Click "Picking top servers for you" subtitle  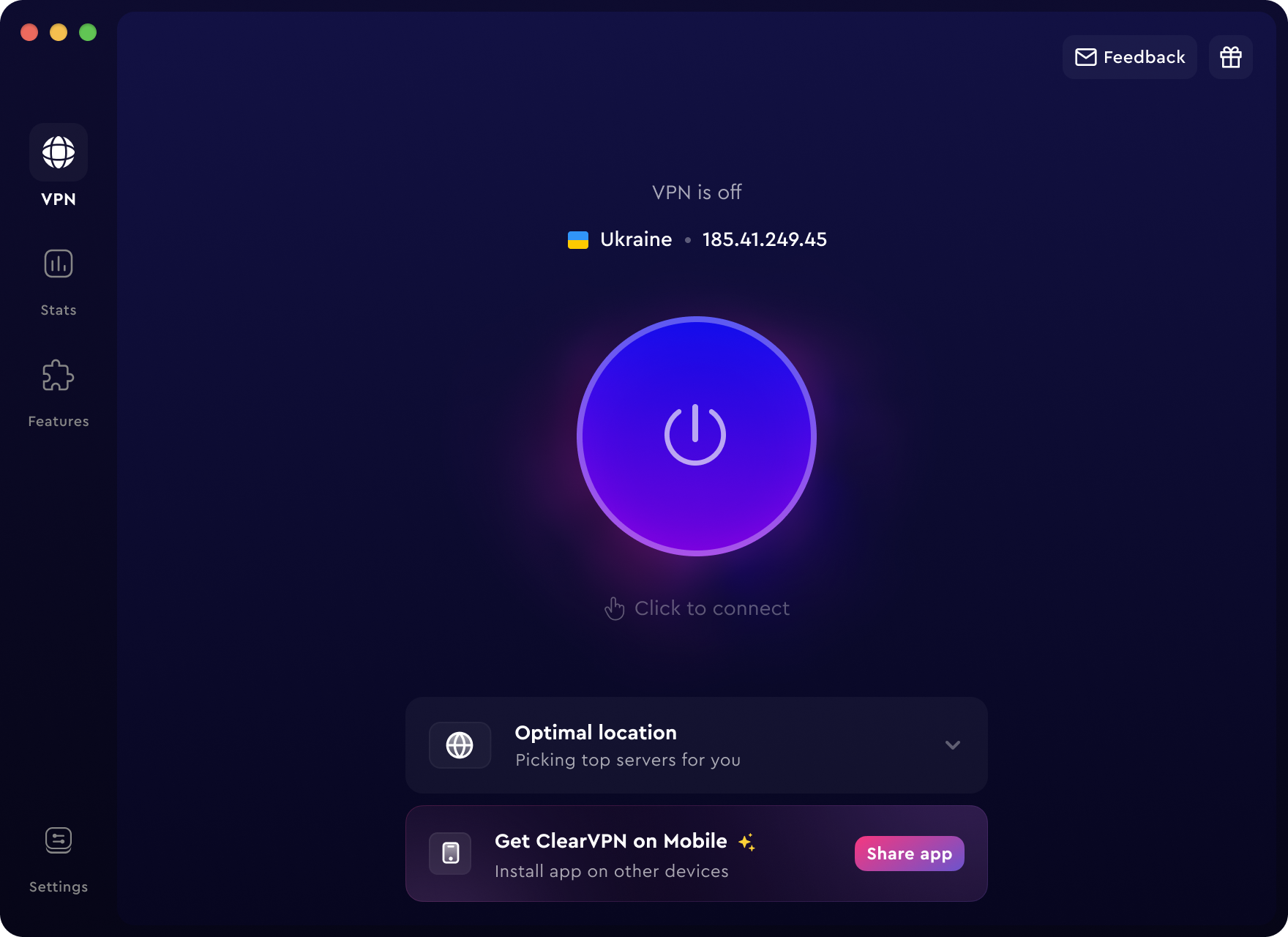[628, 760]
